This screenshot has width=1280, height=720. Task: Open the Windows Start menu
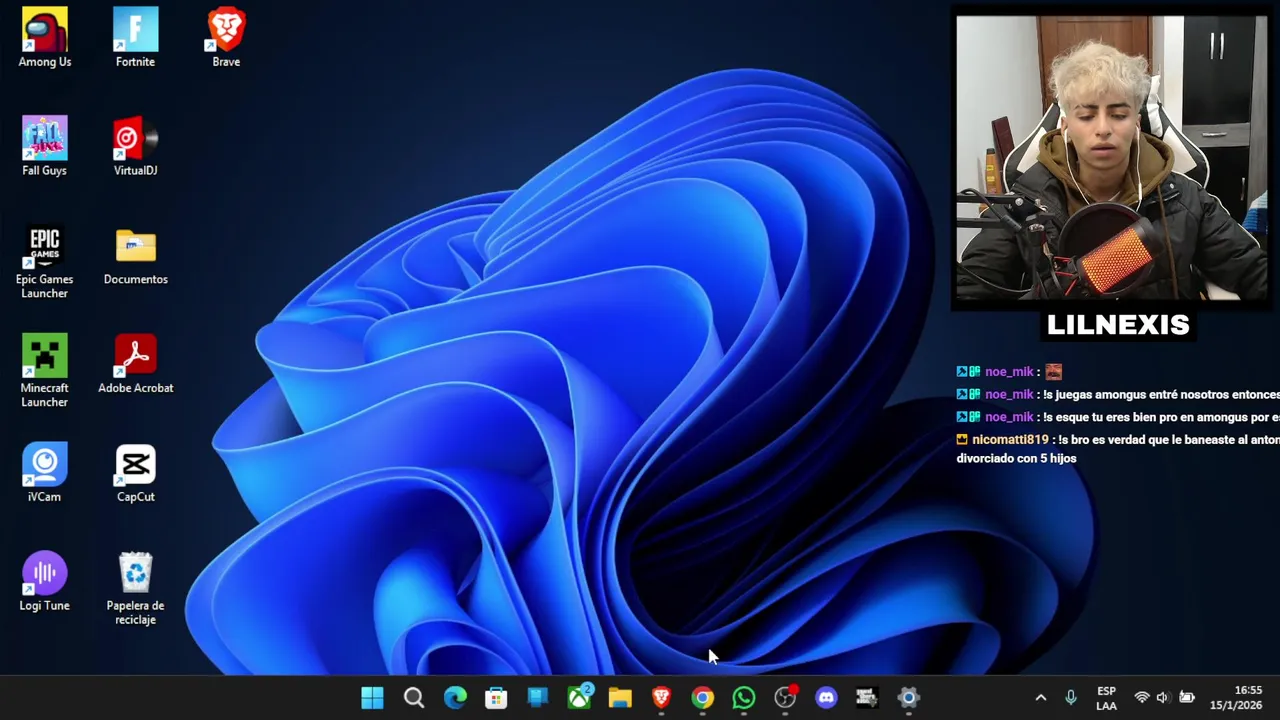pos(372,698)
